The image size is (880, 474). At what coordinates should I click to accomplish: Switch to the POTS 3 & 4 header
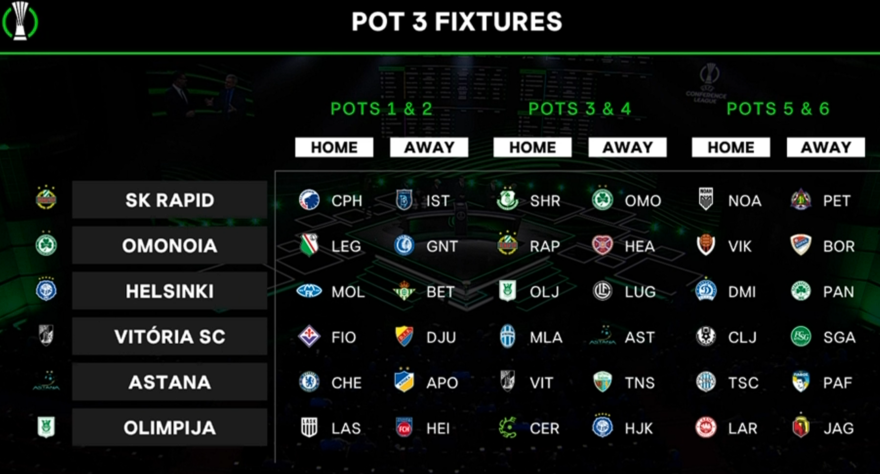pos(579,109)
